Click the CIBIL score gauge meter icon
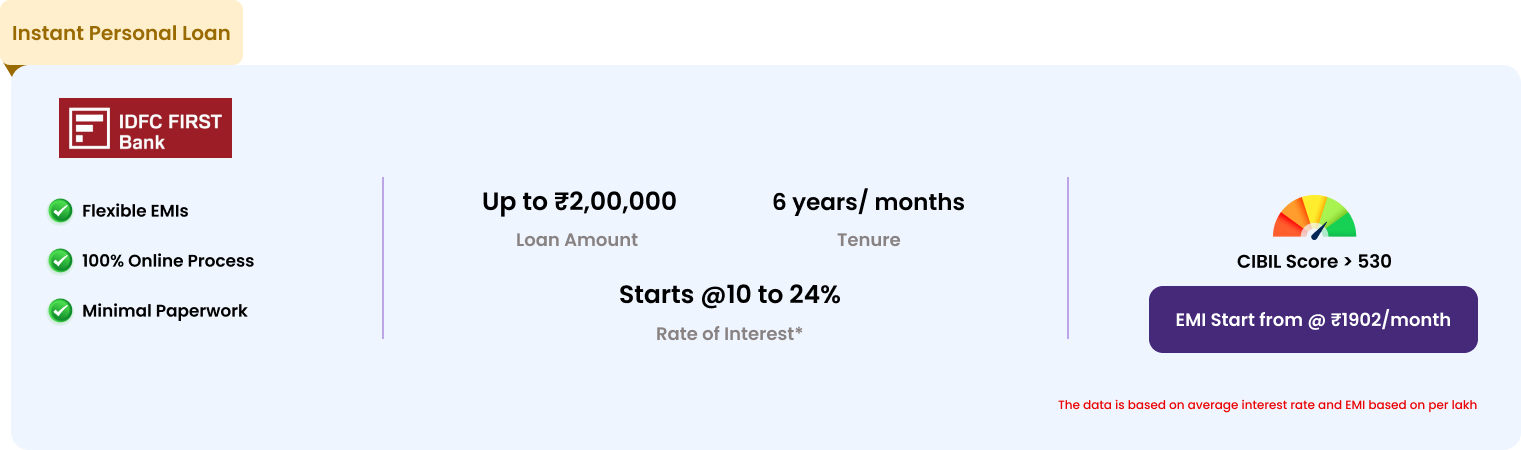The height and width of the screenshot is (450, 1521). (x=1314, y=217)
